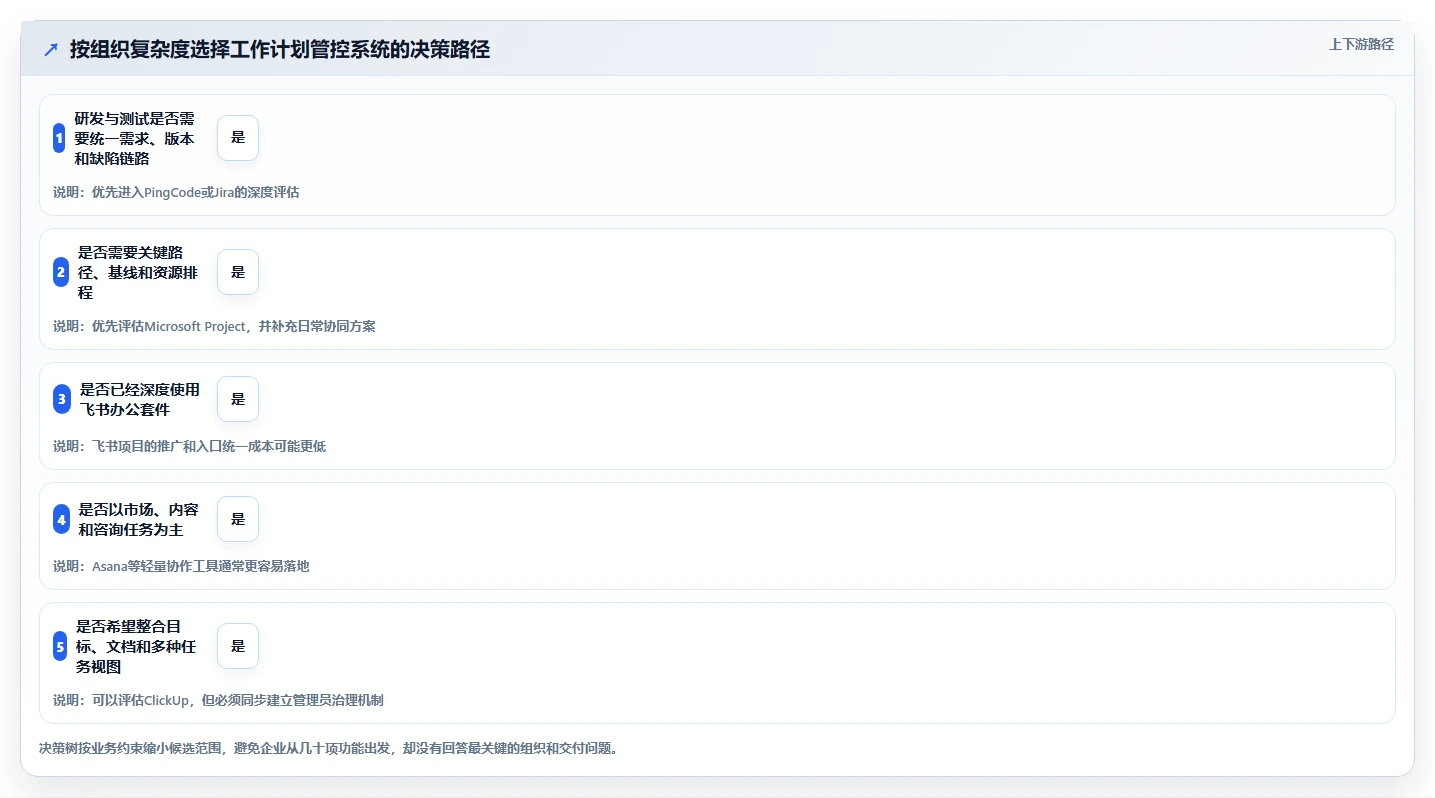The width and height of the screenshot is (1435, 798).
Task: Choose 是 for 是否已经深度使用飞书办公套件
Action: (238, 399)
